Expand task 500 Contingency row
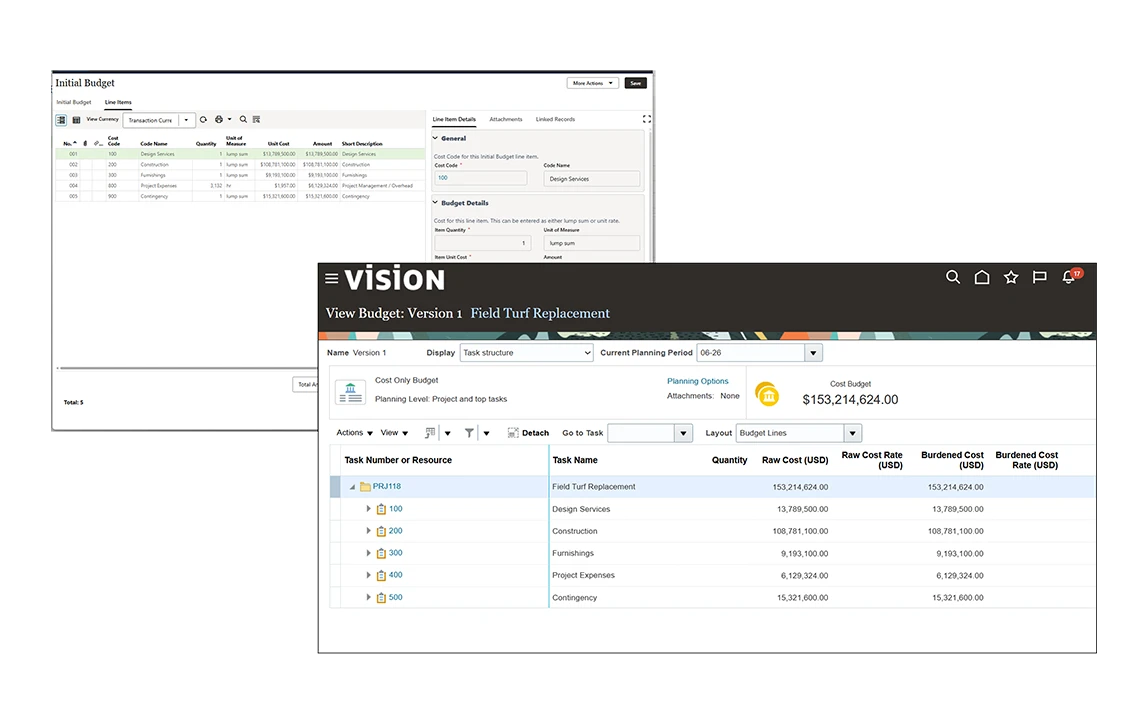This screenshot has height=724, width=1148. pyautogui.click(x=368, y=597)
